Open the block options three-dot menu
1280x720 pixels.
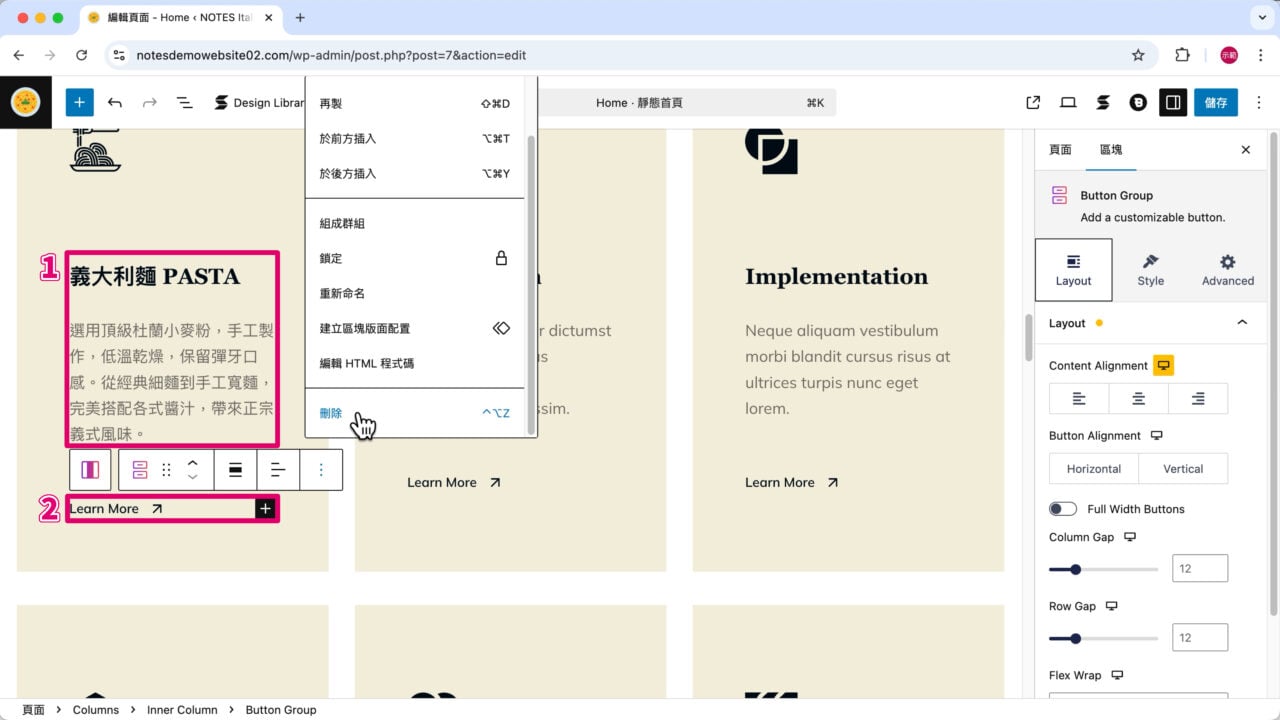321,469
